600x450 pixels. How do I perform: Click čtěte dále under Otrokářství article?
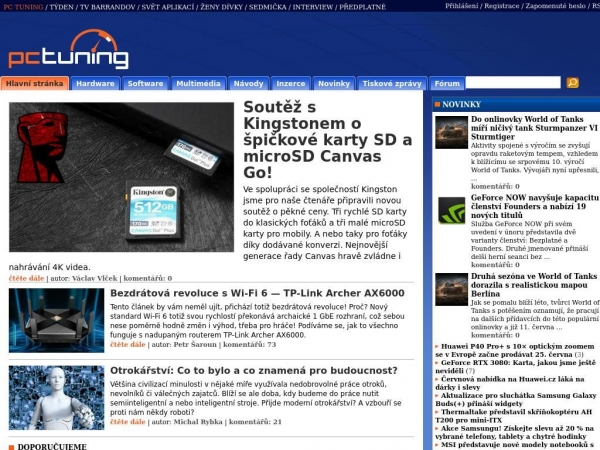click(x=128, y=422)
